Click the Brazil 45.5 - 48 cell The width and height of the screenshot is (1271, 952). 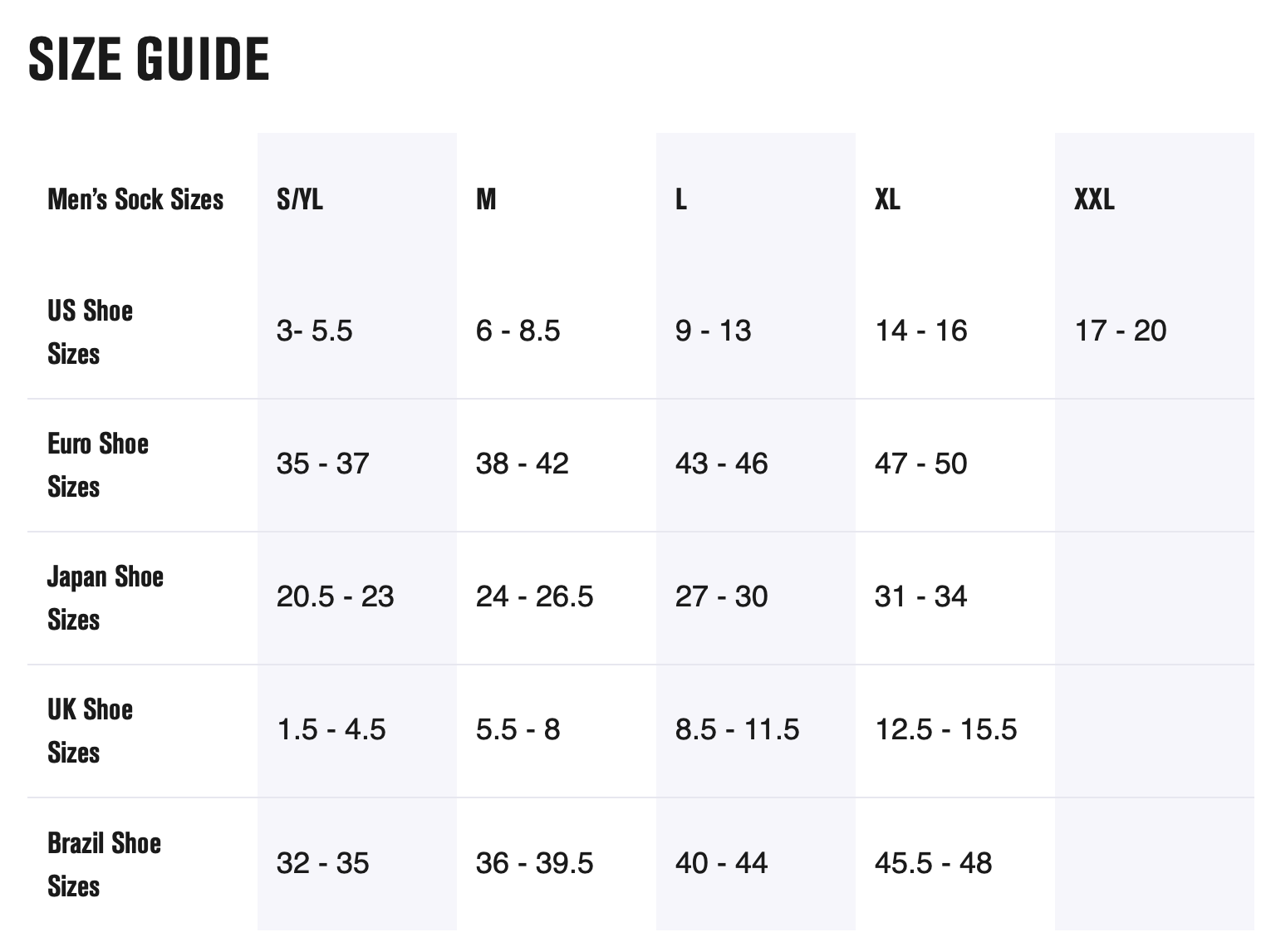pos(933,863)
